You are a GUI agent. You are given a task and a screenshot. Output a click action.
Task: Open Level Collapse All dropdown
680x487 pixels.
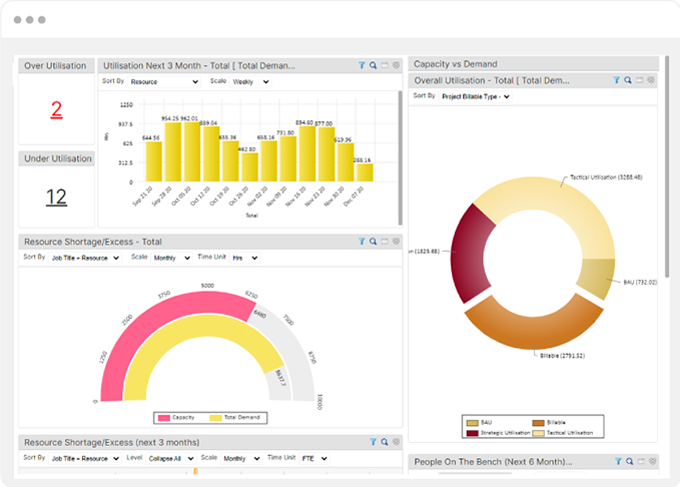pyautogui.click(x=171, y=458)
